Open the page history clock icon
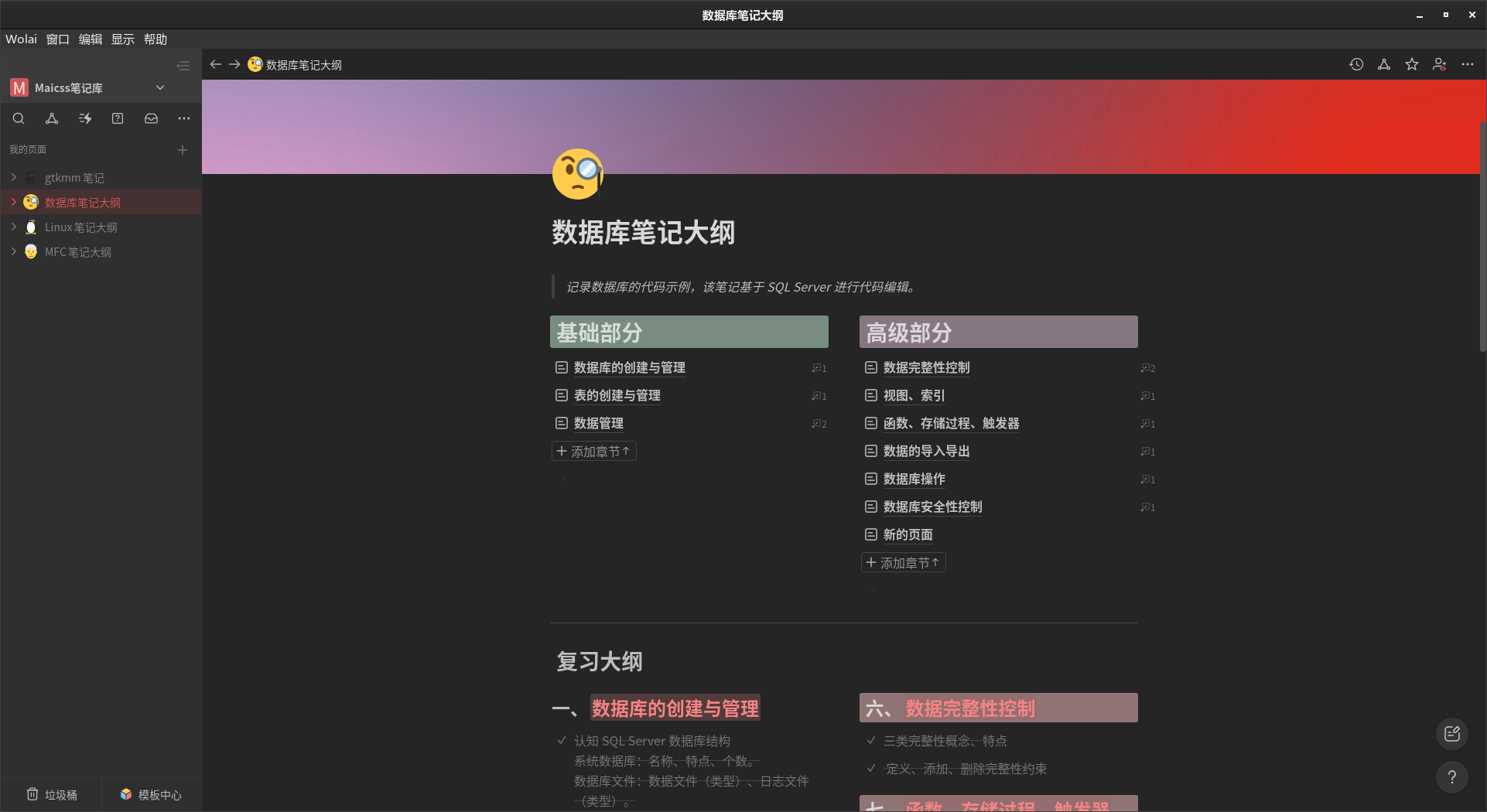The image size is (1487, 812). coord(1356,64)
